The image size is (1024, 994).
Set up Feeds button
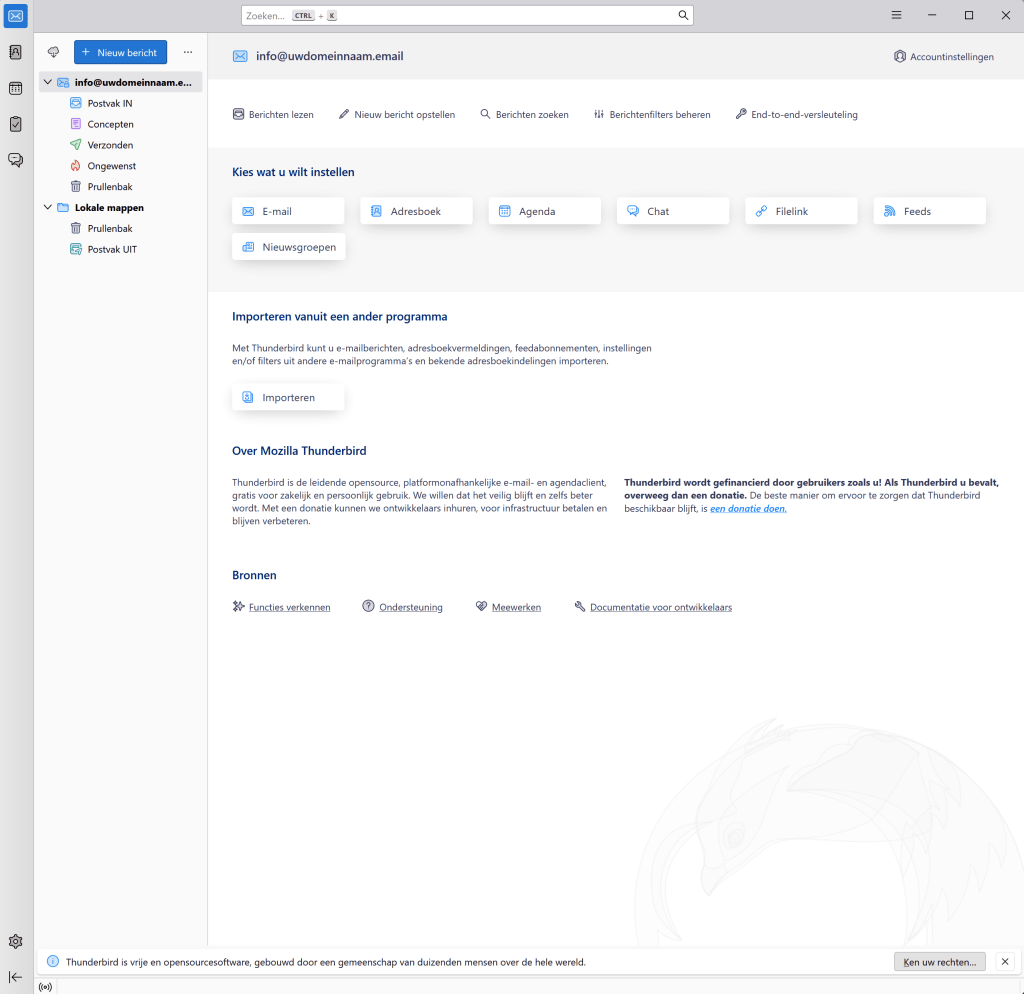930,211
